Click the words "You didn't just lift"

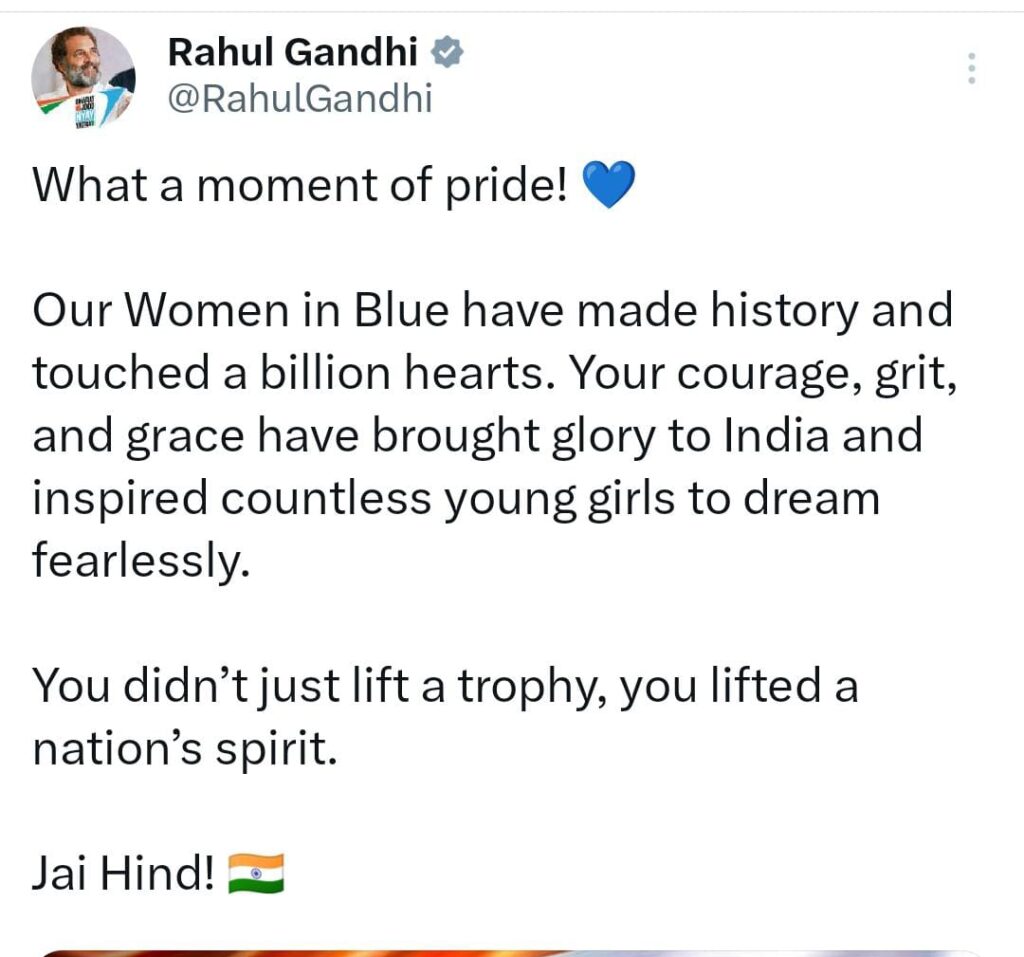coord(201,688)
